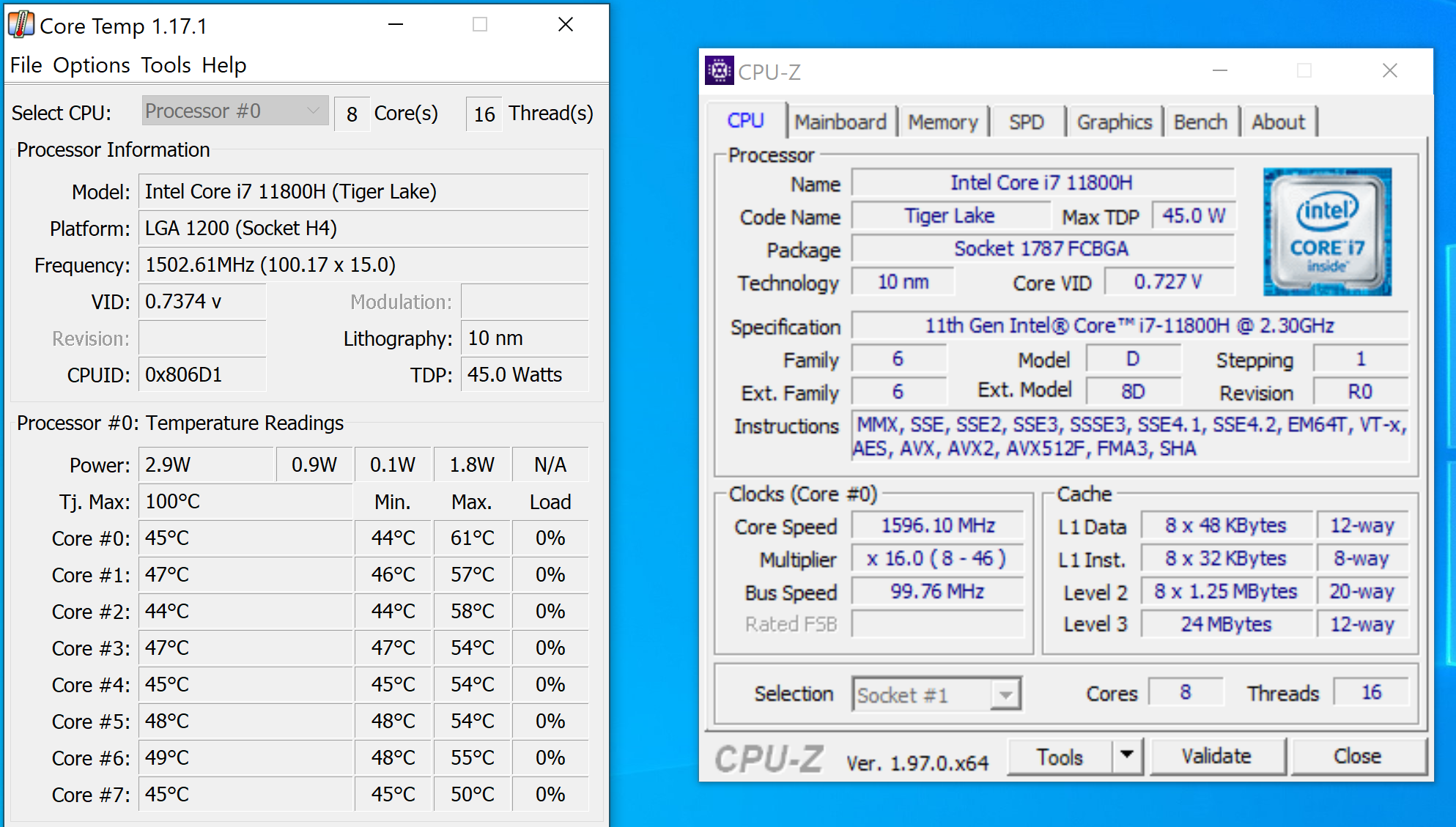Open Core Temp Tools menu
Image resolution: width=1456 pixels, height=827 pixels.
(166, 65)
